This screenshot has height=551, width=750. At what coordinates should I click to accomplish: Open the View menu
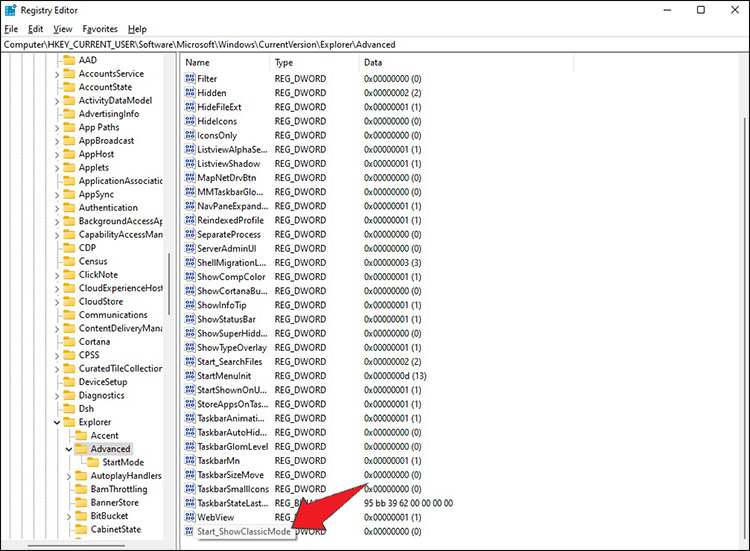pos(63,29)
